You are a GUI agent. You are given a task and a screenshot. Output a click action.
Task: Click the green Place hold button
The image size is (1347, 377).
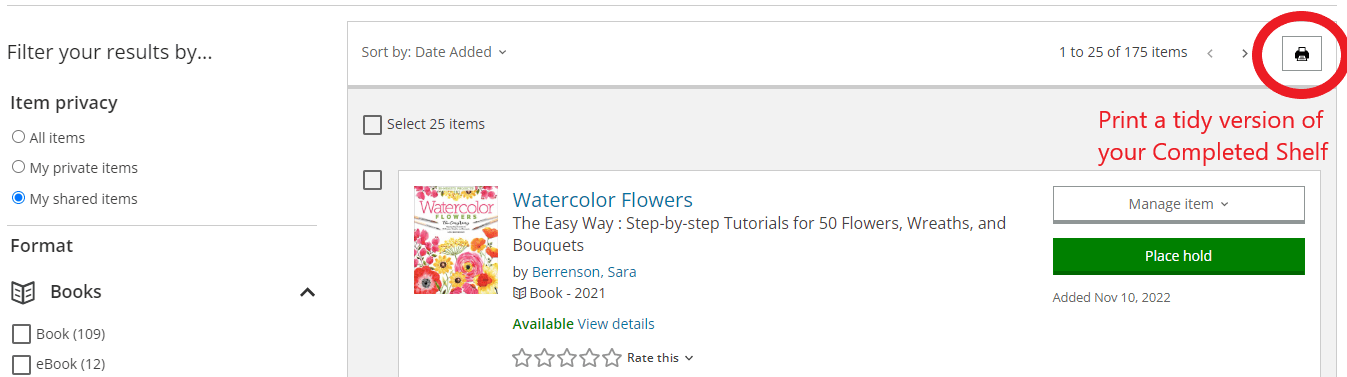(x=1179, y=256)
